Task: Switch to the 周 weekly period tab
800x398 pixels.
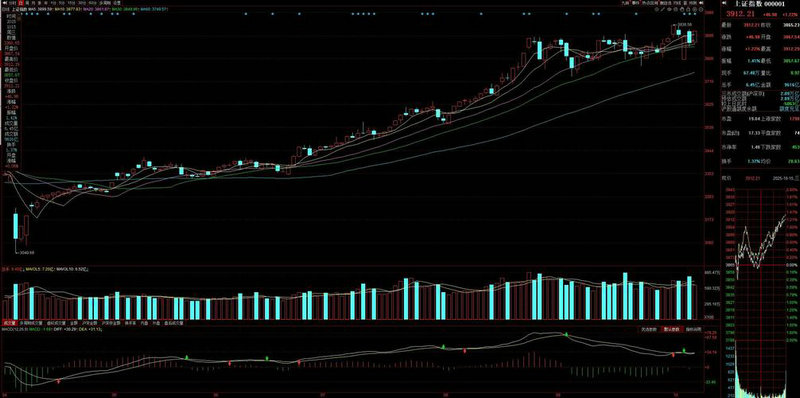Action: tap(27, 3)
